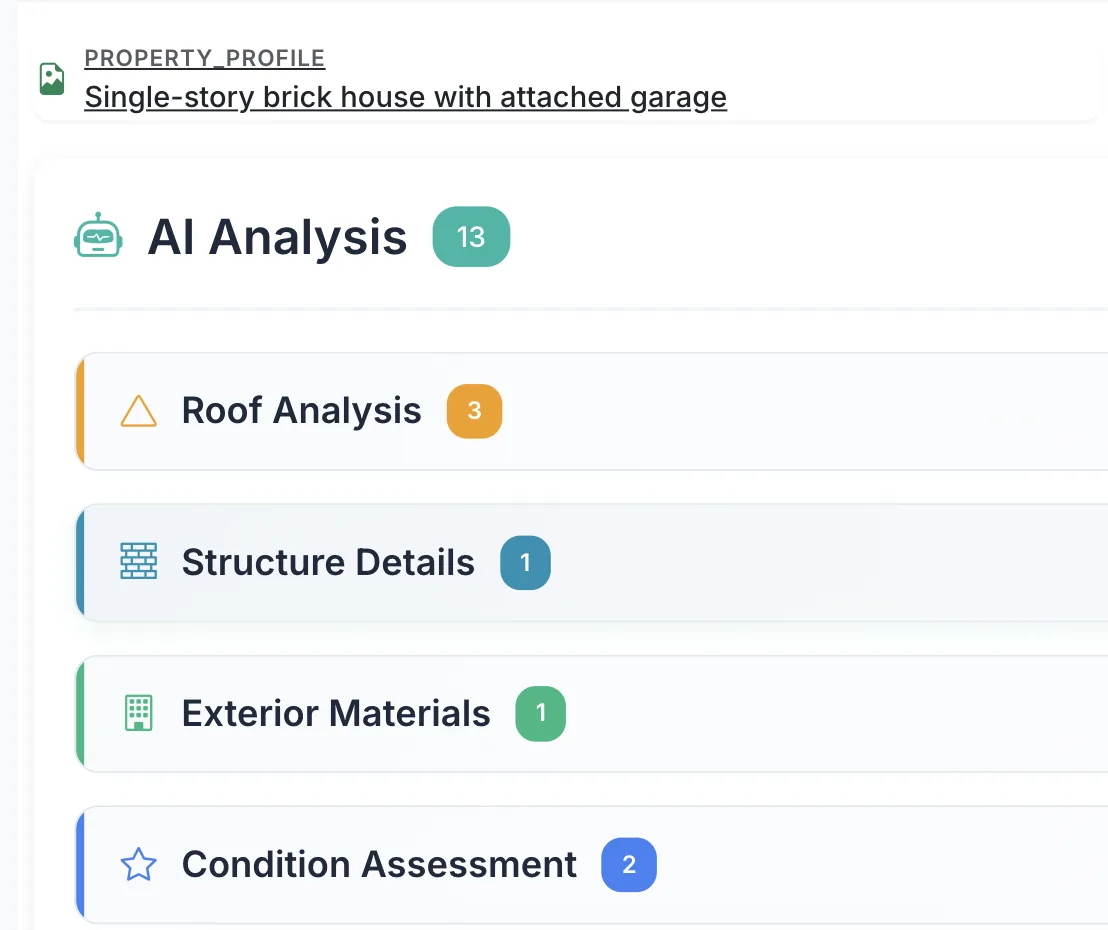
Task: Click the orange count badge showing 3
Action: pos(474,411)
